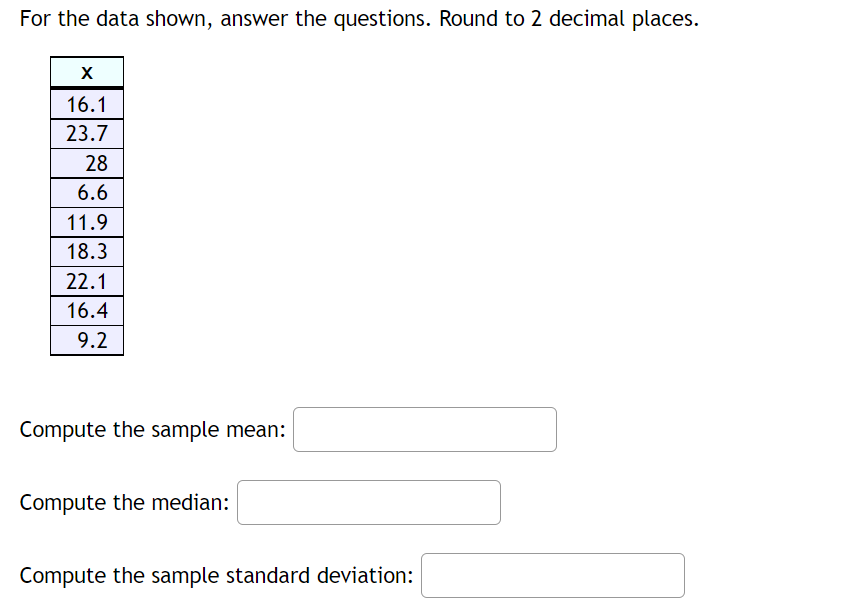Select the value 22.1 in the table
This screenshot has height=598, width=864.
tap(87, 281)
